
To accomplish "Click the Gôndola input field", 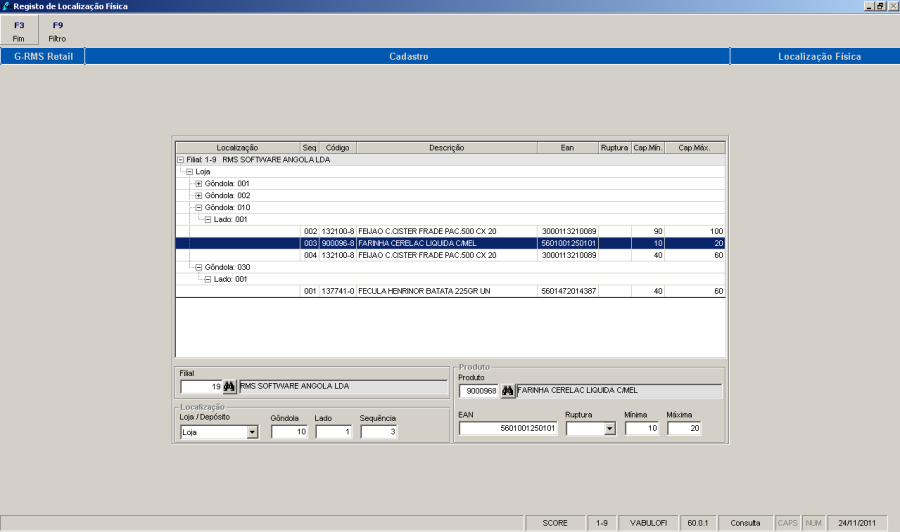I will click(290, 433).
